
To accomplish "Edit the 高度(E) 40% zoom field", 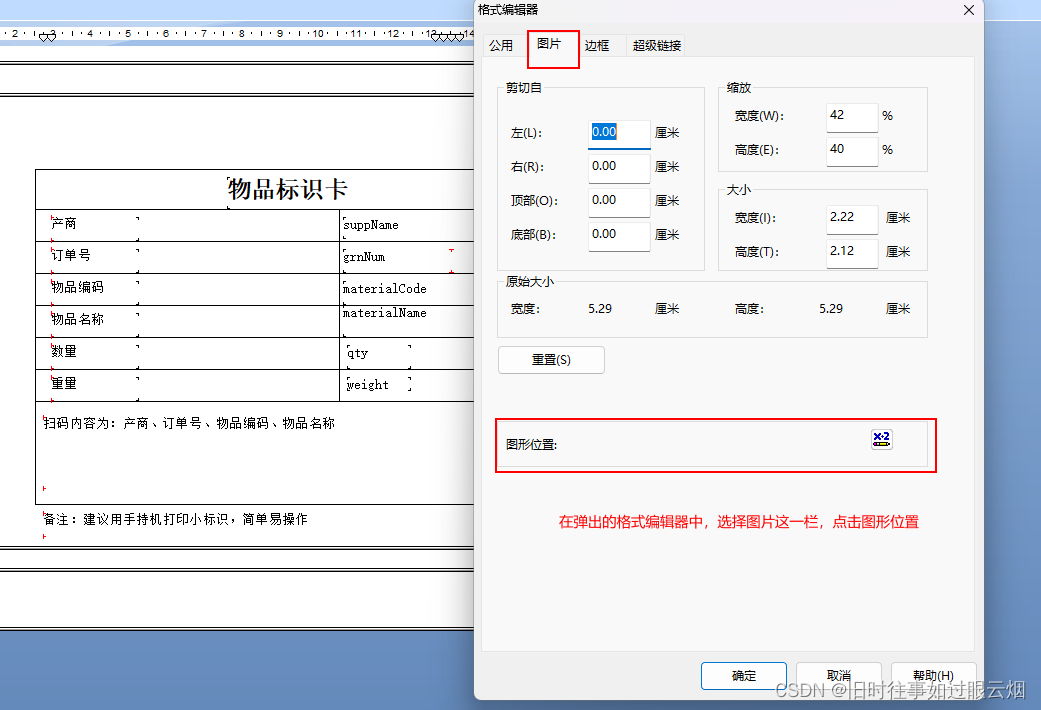I will pyautogui.click(x=851, y=151).
